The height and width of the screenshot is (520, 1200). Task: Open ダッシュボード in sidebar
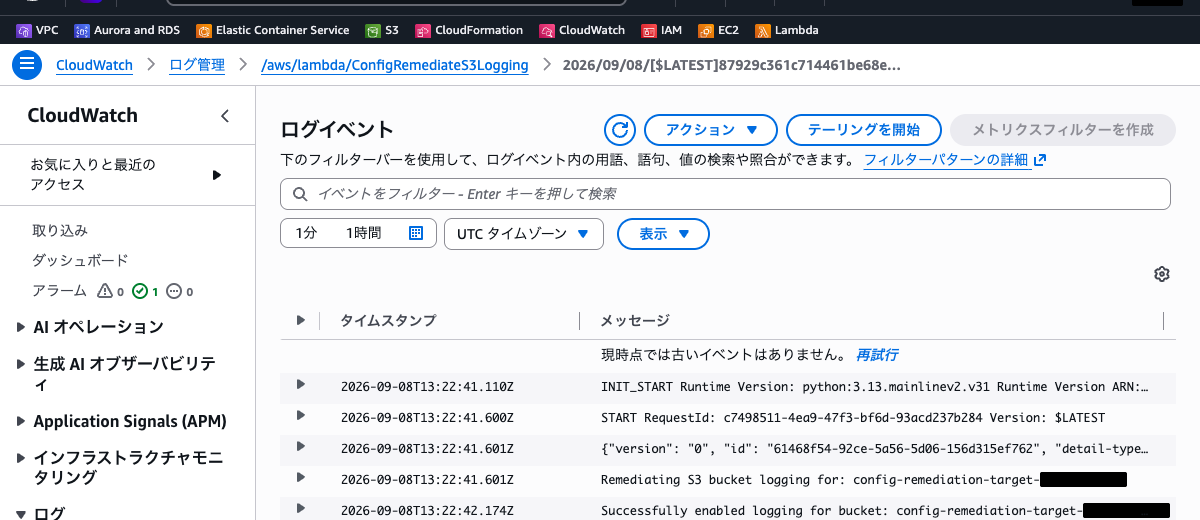click(x=80, y=260)
